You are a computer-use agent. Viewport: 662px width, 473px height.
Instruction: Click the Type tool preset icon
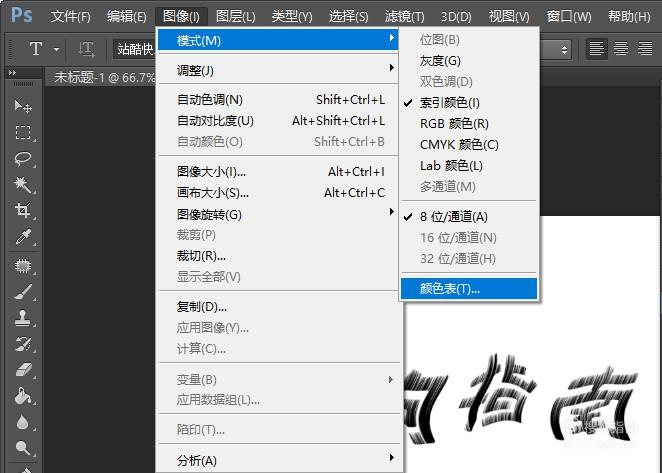[36, 49]
